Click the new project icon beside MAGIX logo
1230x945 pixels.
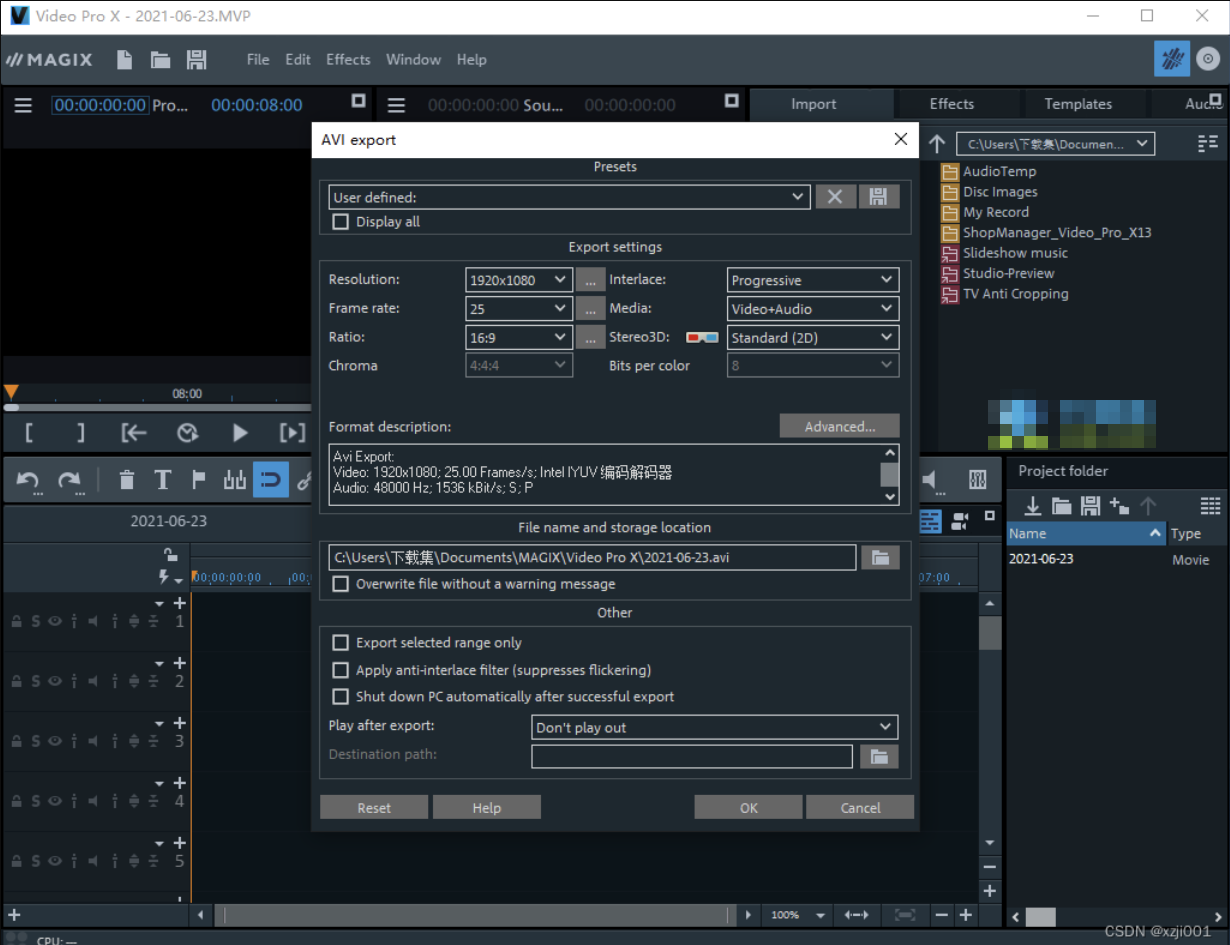point(124,60)
